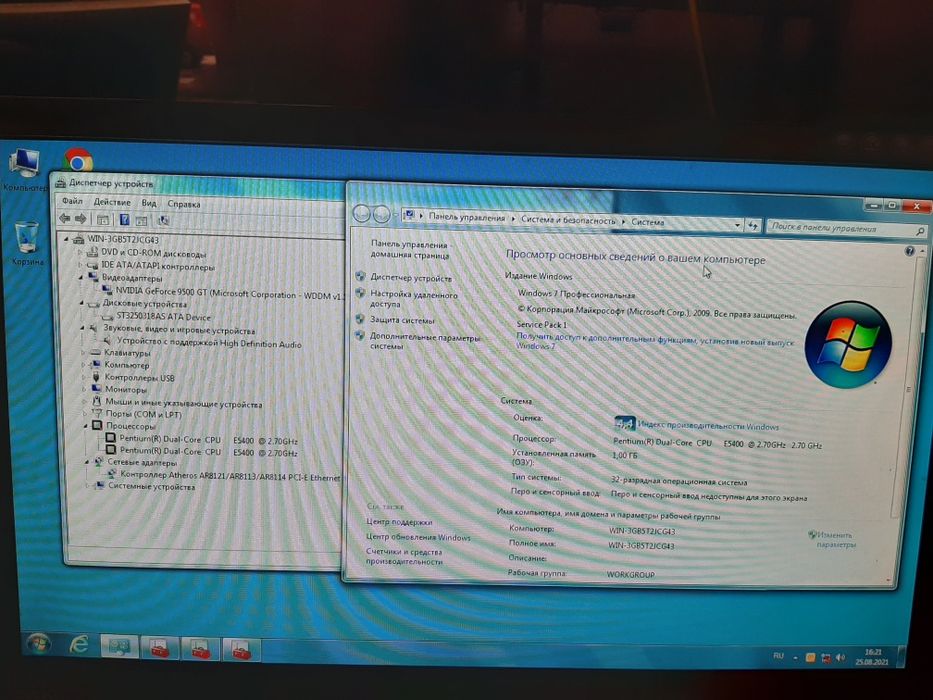
Task: Open the Действие menu in Device Manager
Action: pyautogui.click(x=112, y=202)
